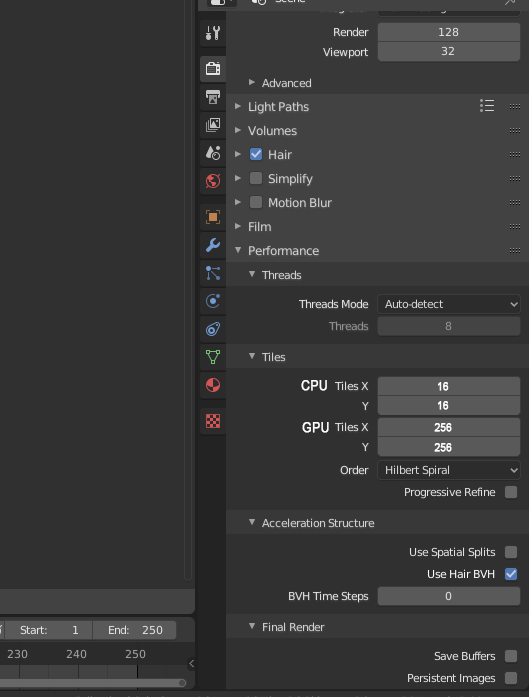Click frame 240 on the timeline ruler

tap(76, 654)
